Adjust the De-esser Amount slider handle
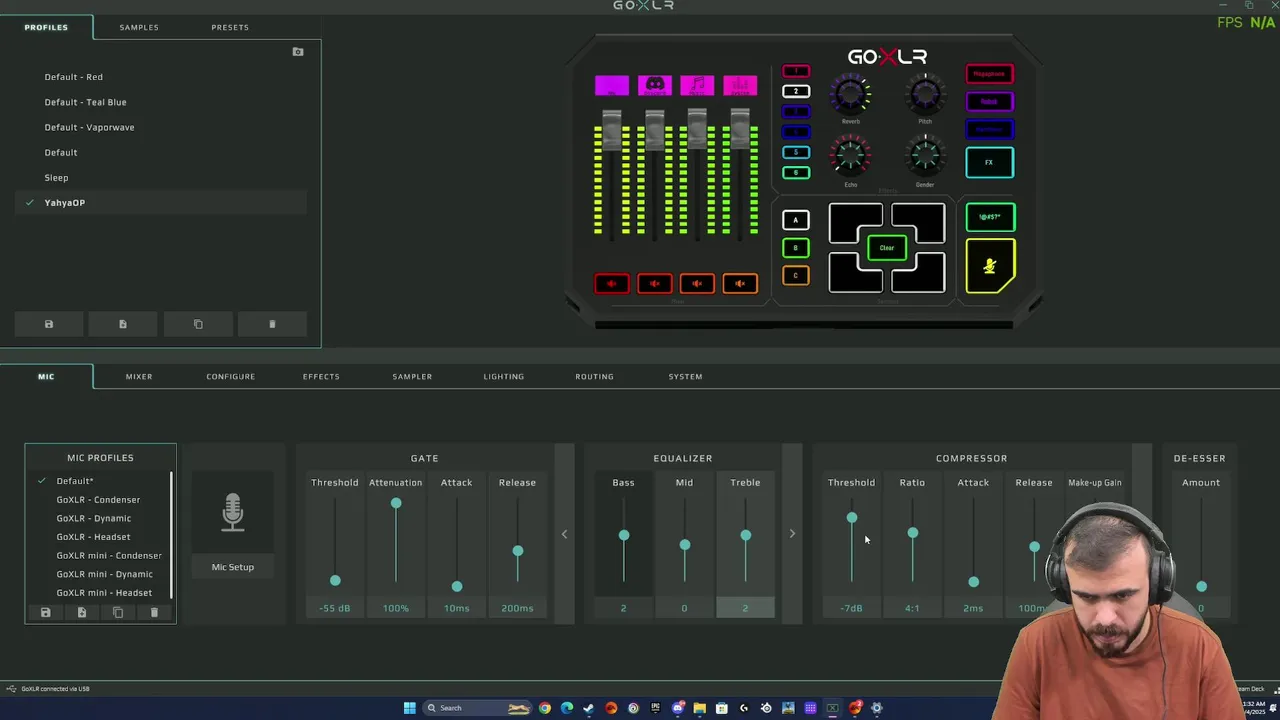1280x720 pixels. 1202,587
